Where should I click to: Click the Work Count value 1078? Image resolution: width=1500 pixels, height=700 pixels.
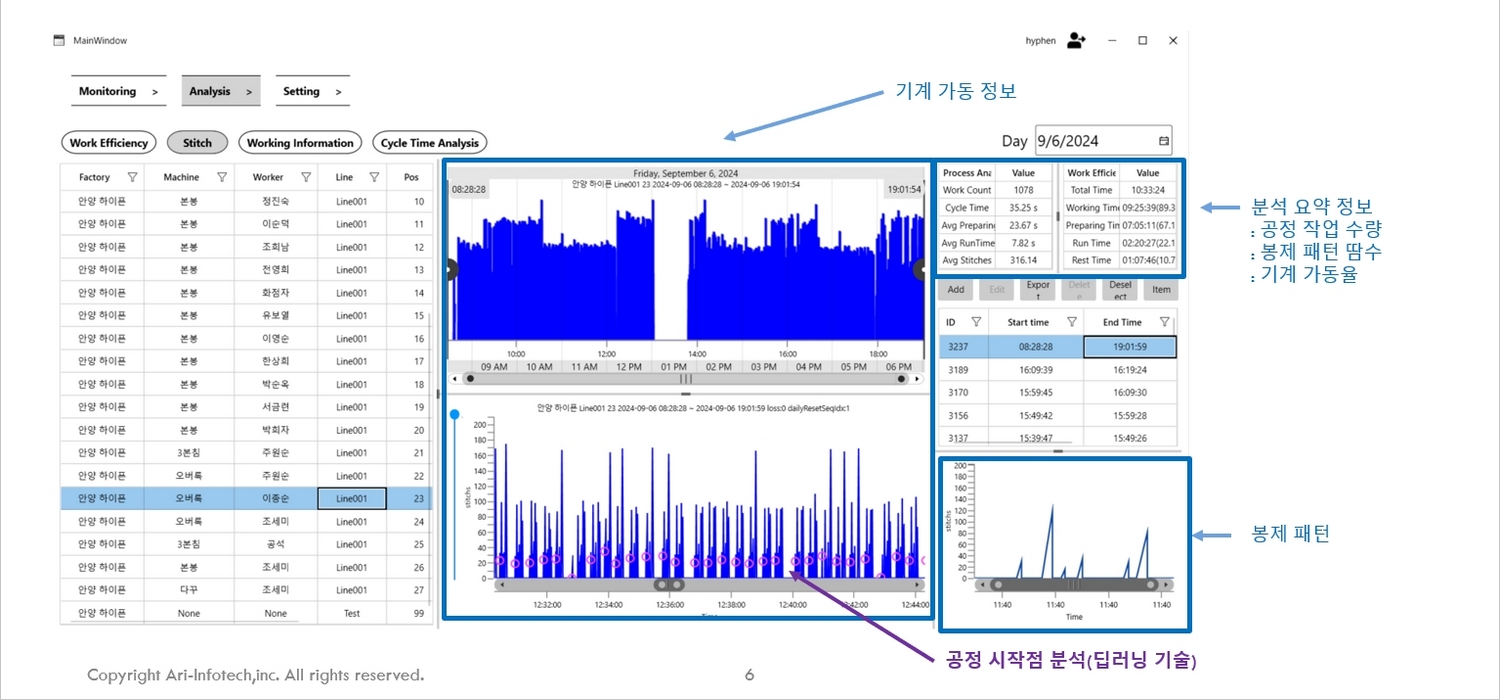1023,190
